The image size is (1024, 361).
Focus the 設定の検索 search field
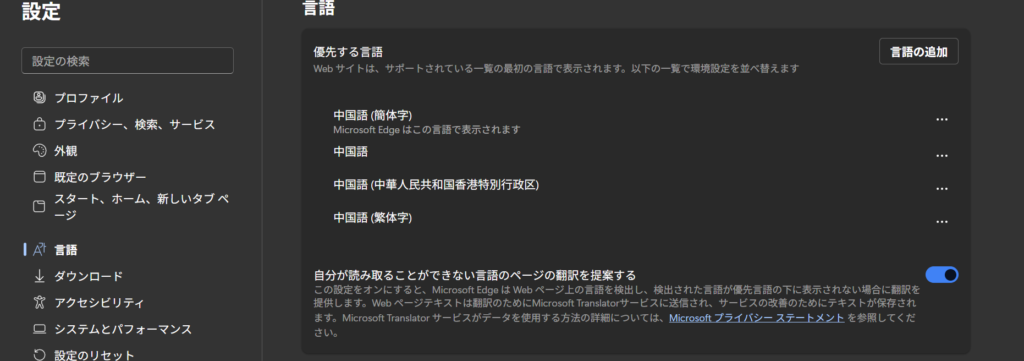click(x=127, y=61)
